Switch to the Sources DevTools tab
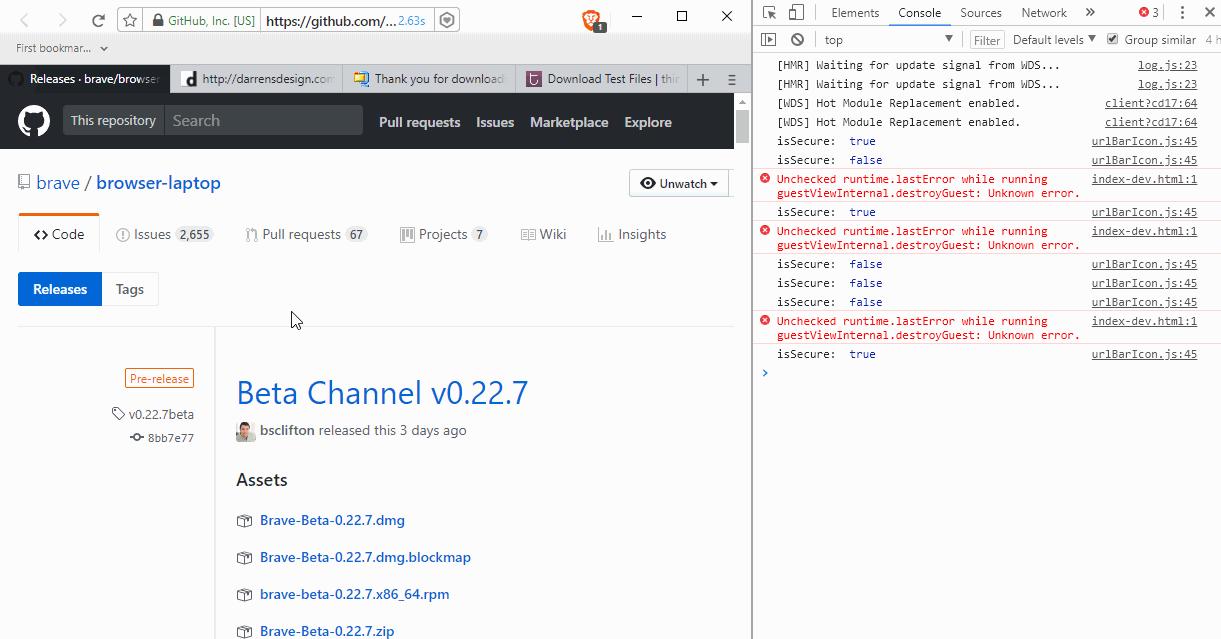Viewport: 1221px width, 639px height. pyautogui.click(x=980, y=13)
